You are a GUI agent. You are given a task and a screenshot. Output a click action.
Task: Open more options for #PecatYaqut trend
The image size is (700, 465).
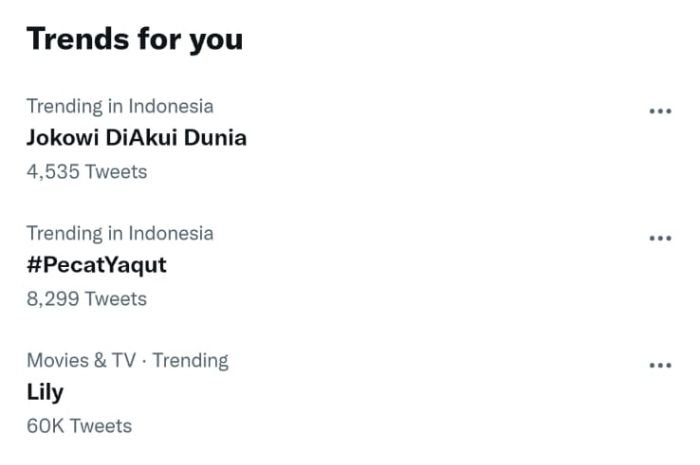[x=660, y=238]
